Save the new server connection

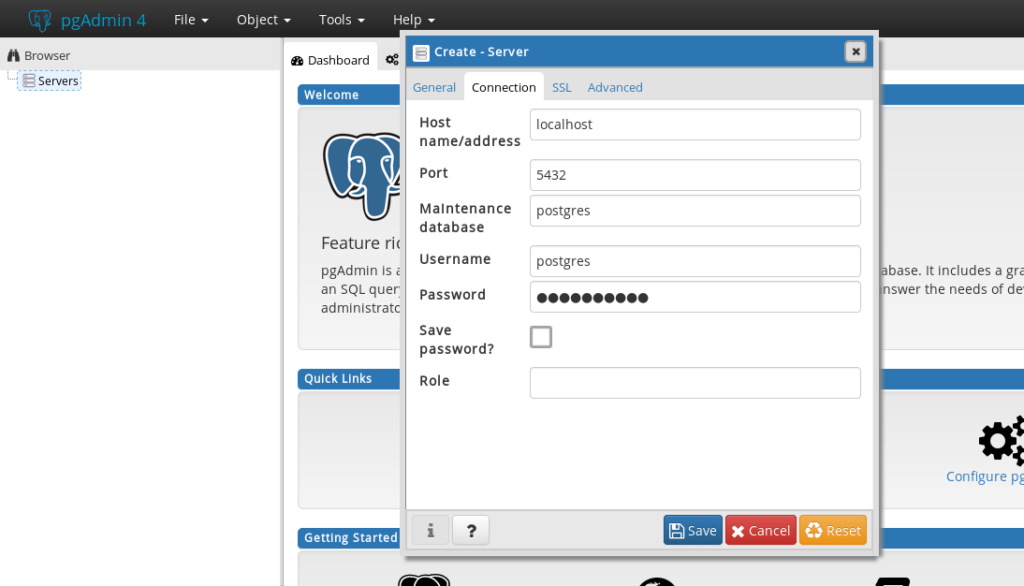(692, 530)
